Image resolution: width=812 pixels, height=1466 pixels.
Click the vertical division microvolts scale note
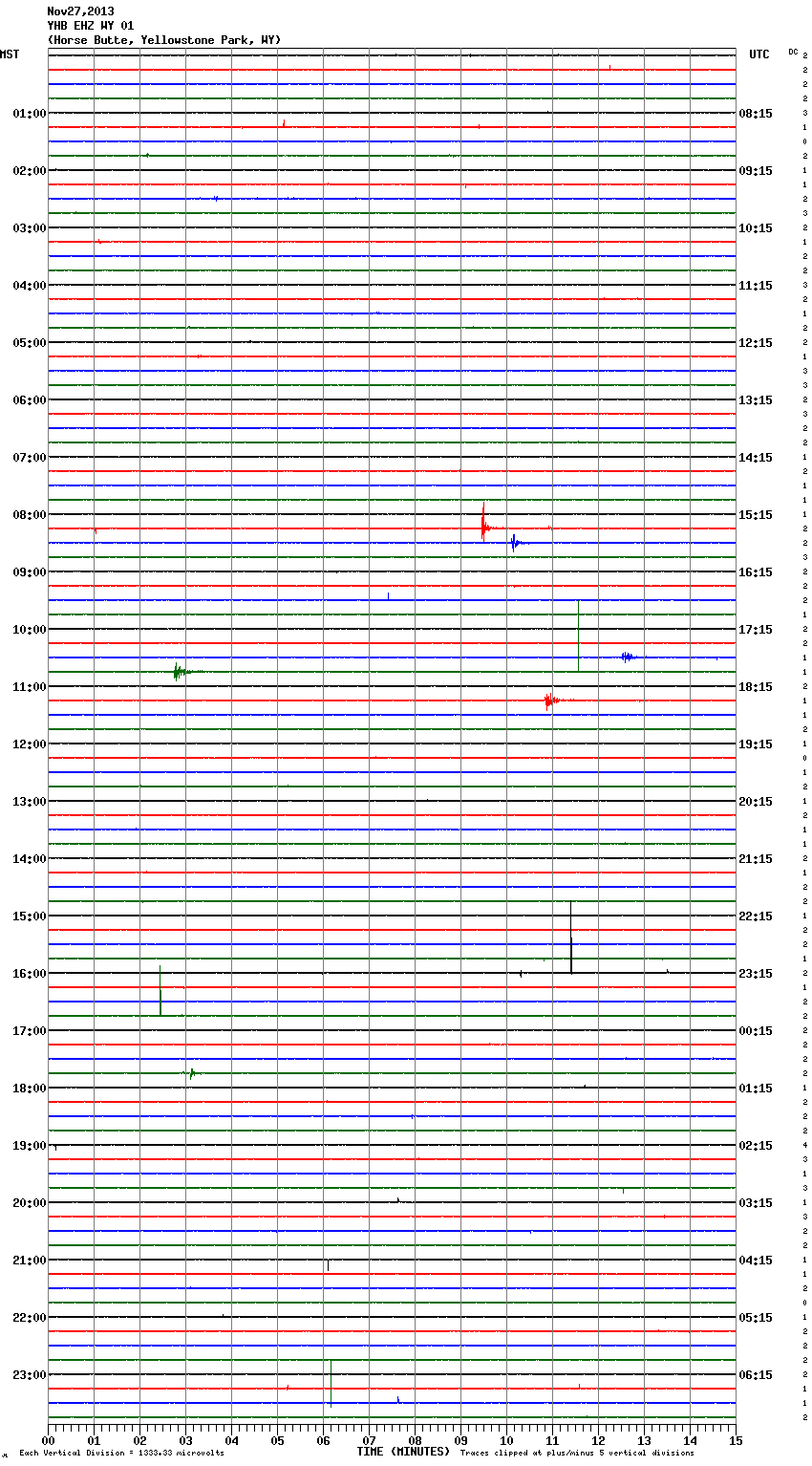(x=121, y=1453)
